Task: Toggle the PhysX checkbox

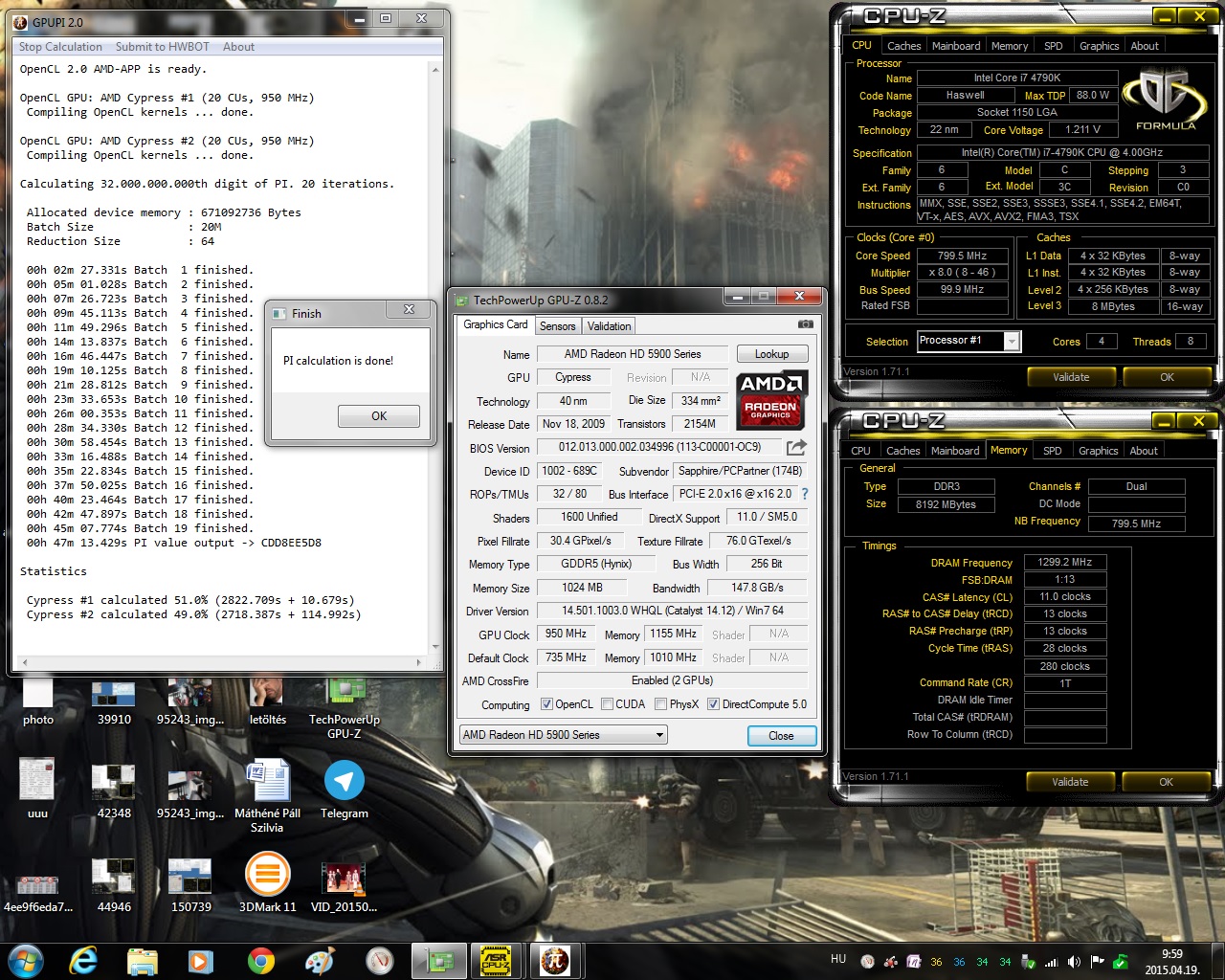Action: click(x=660, y=704)
